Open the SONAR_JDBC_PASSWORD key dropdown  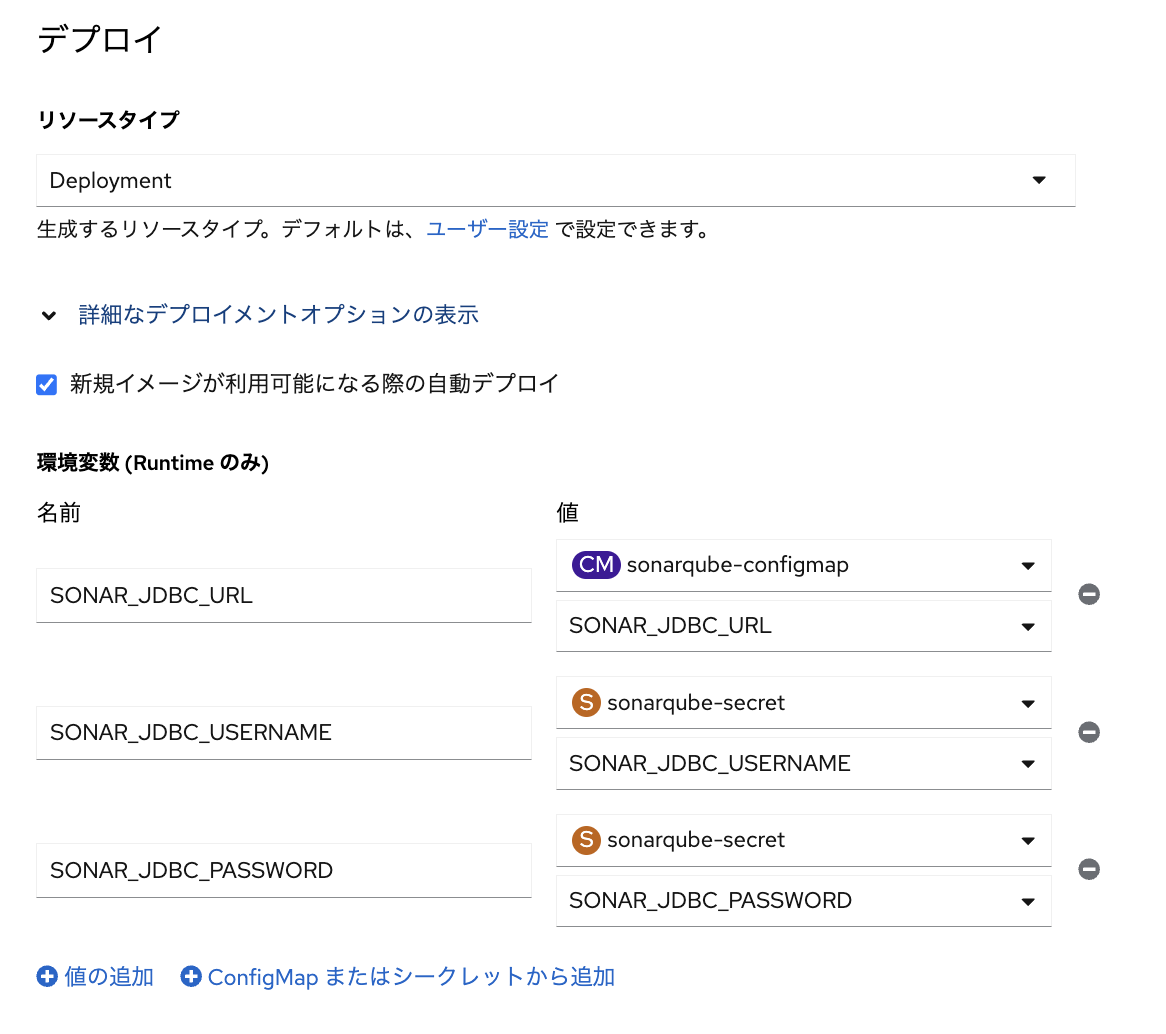pos(803,901)
